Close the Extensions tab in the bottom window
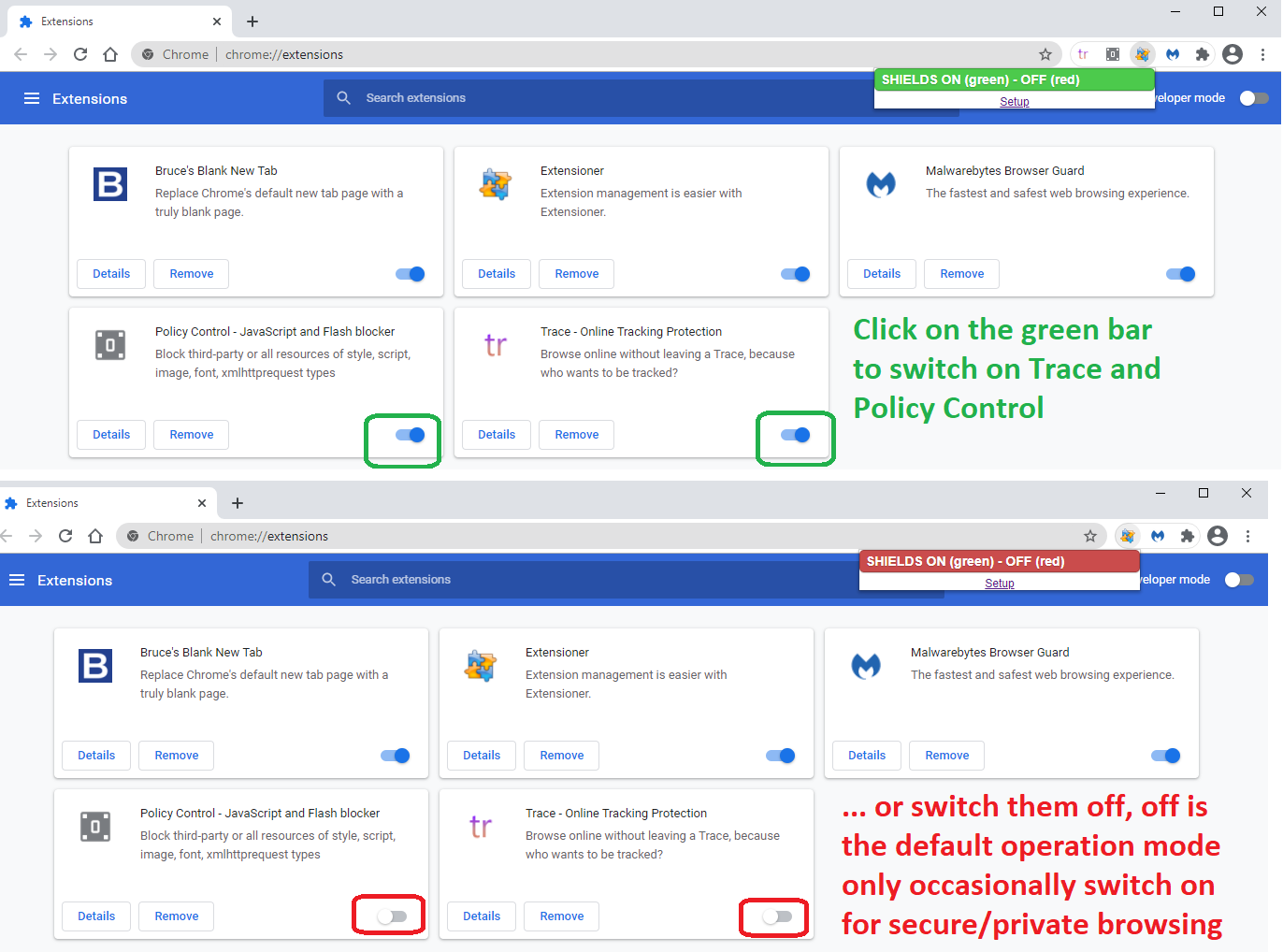1283x952 pixels. click(x=202, y=503)
